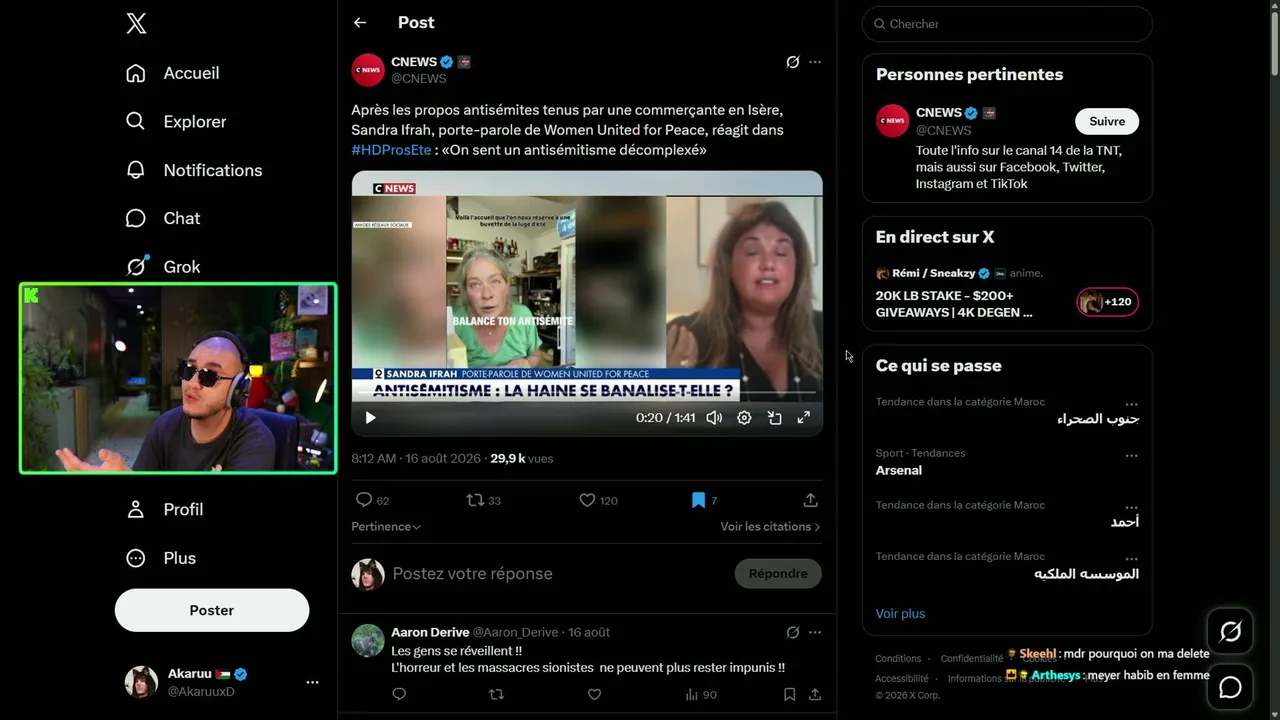Like the CNEWS post
Viewport: 1280px width, 720px height.
click(598, 500)
